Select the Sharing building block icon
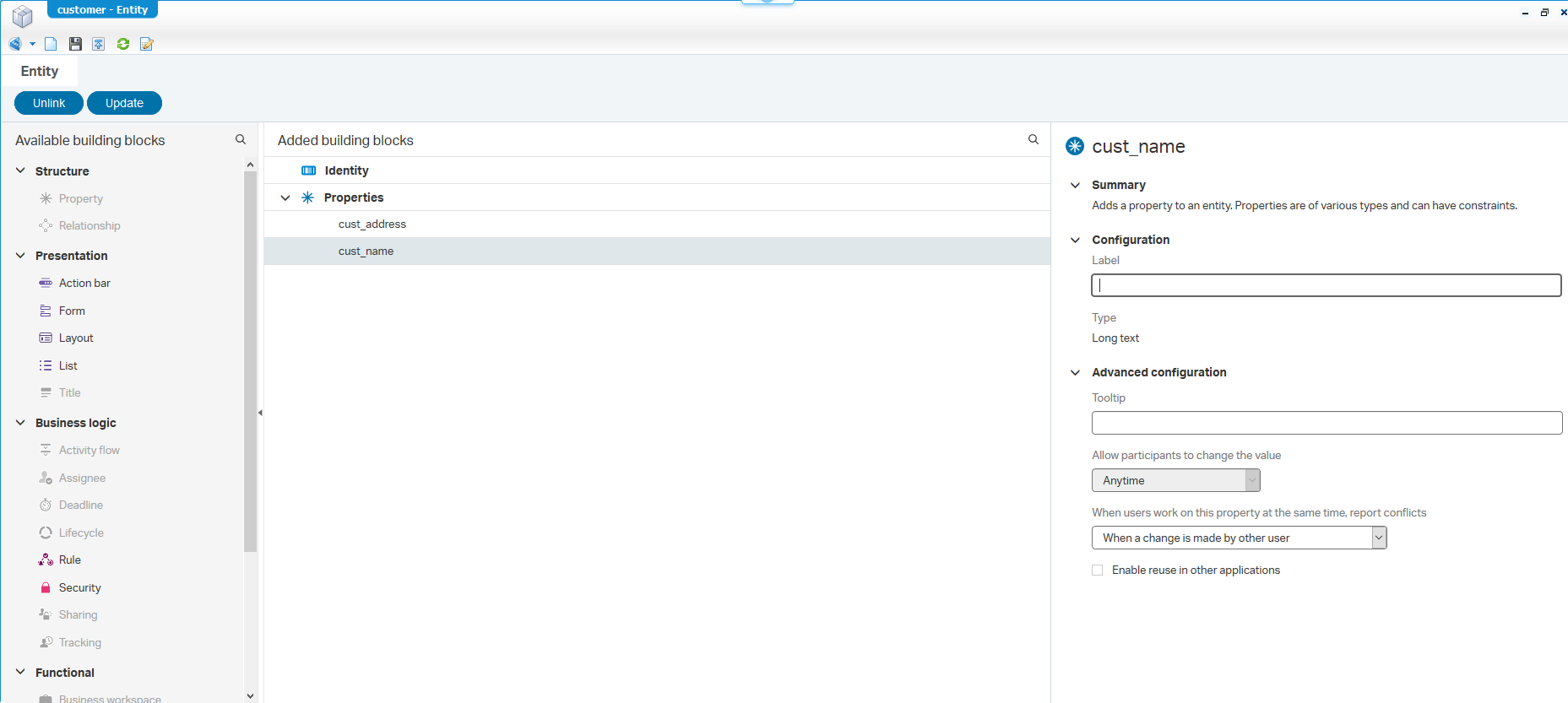 (x=46, y=614)
